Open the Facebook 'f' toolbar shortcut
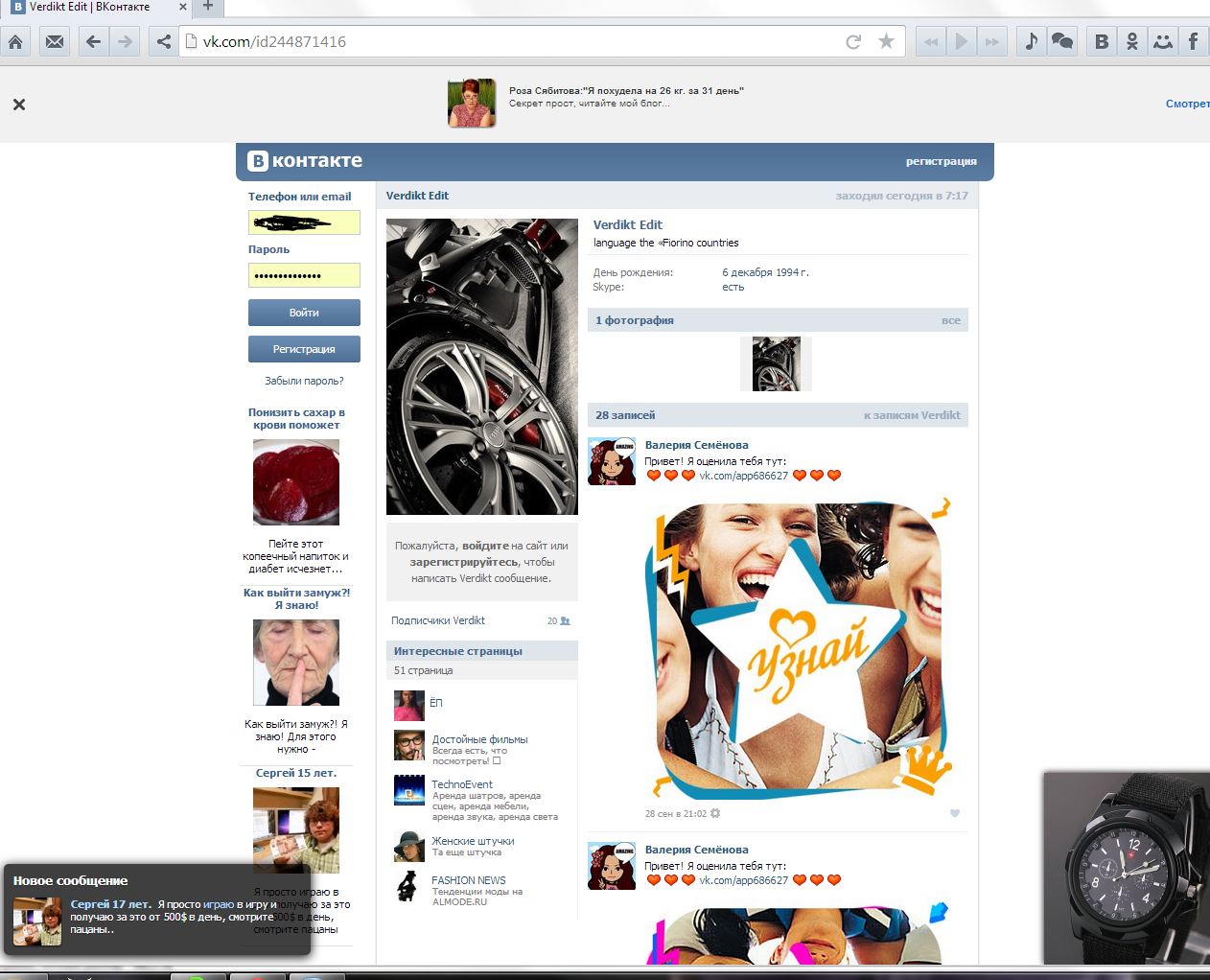1210x980 pixels. click(x=1194, y=41)
